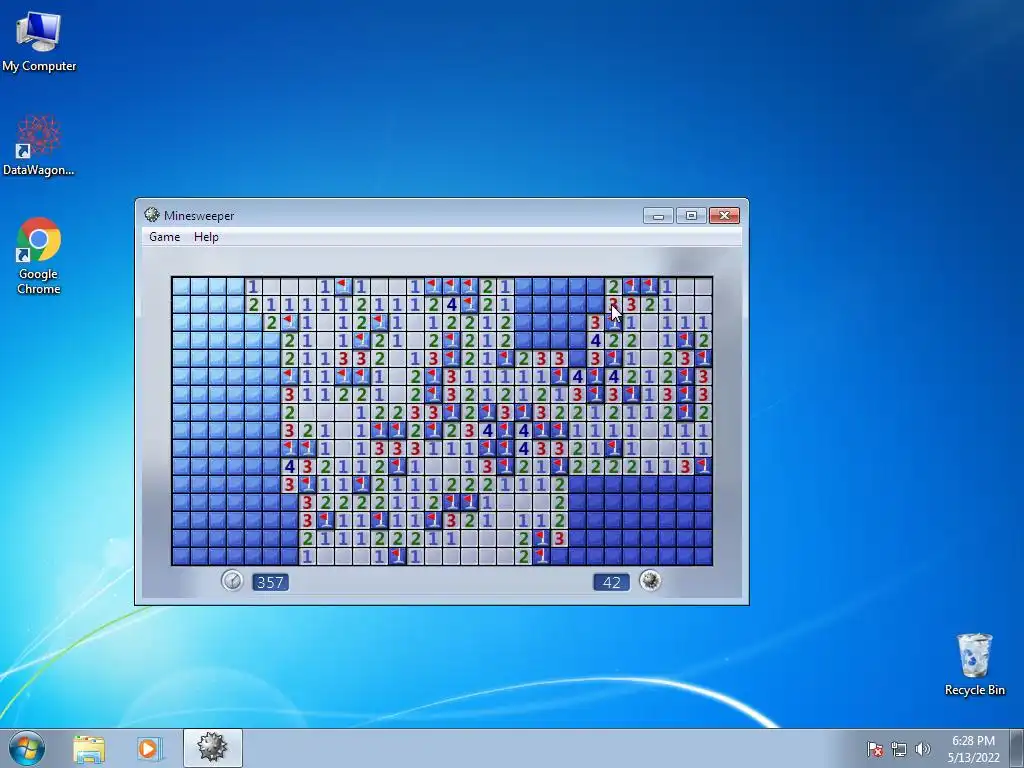
Task: Open the network status tray icon
Action: click(x=899, y=749)
